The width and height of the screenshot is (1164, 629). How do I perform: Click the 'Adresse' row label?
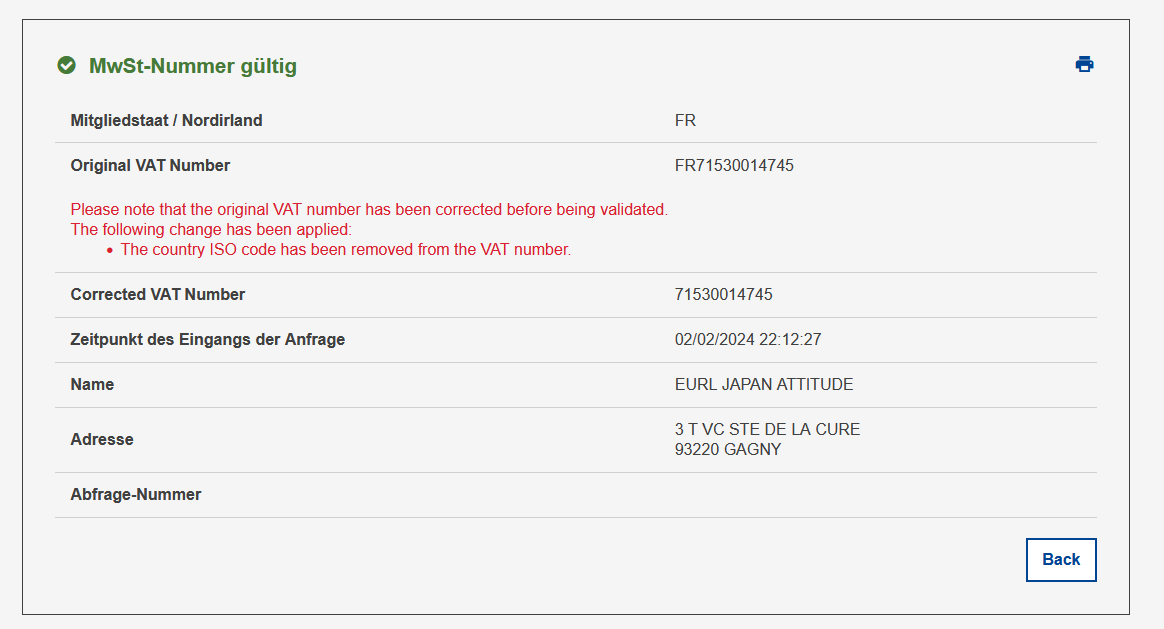point(102,440)
